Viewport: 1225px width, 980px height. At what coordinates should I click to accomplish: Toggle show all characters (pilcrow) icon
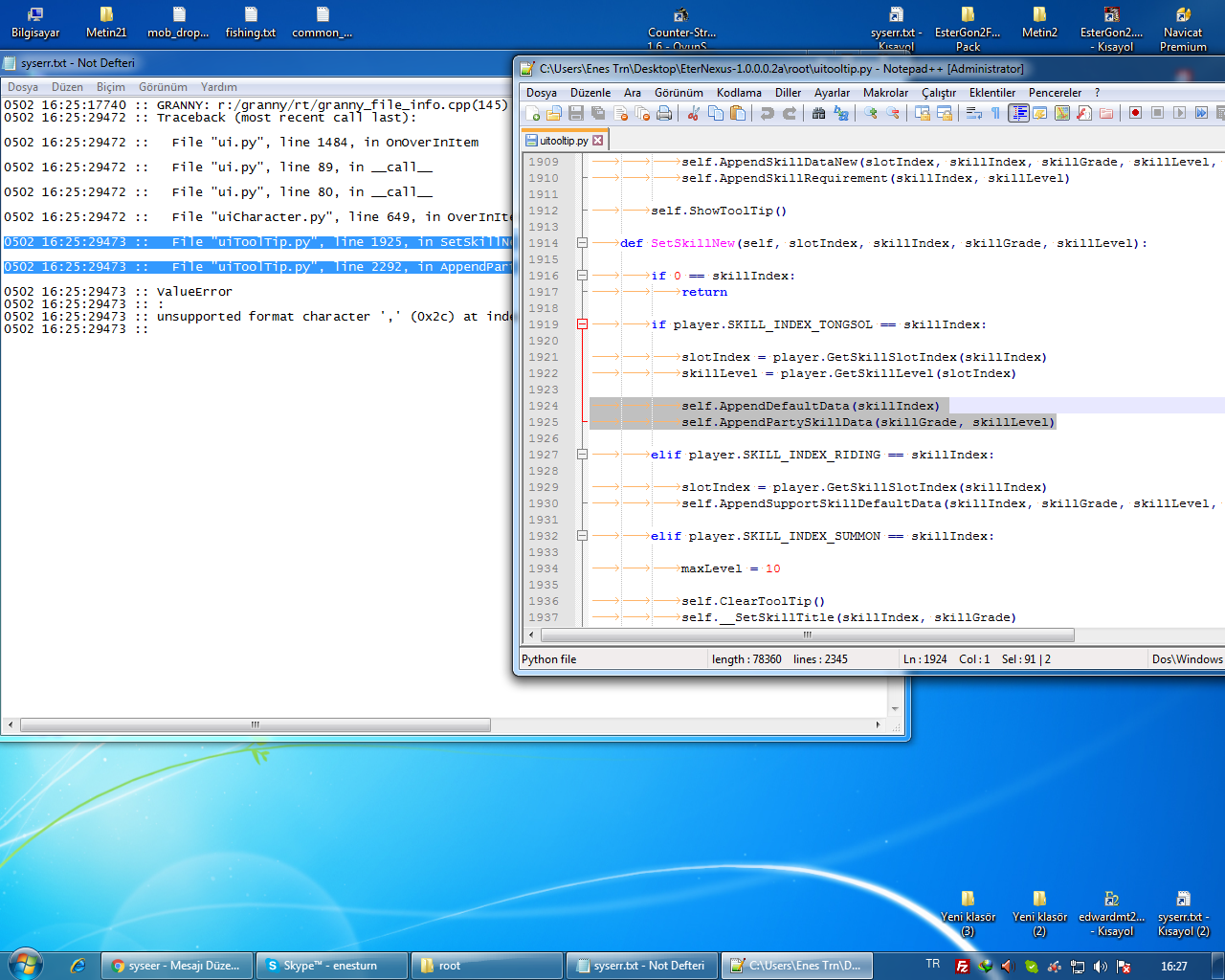pyautogui.click(x=995, y=113)
